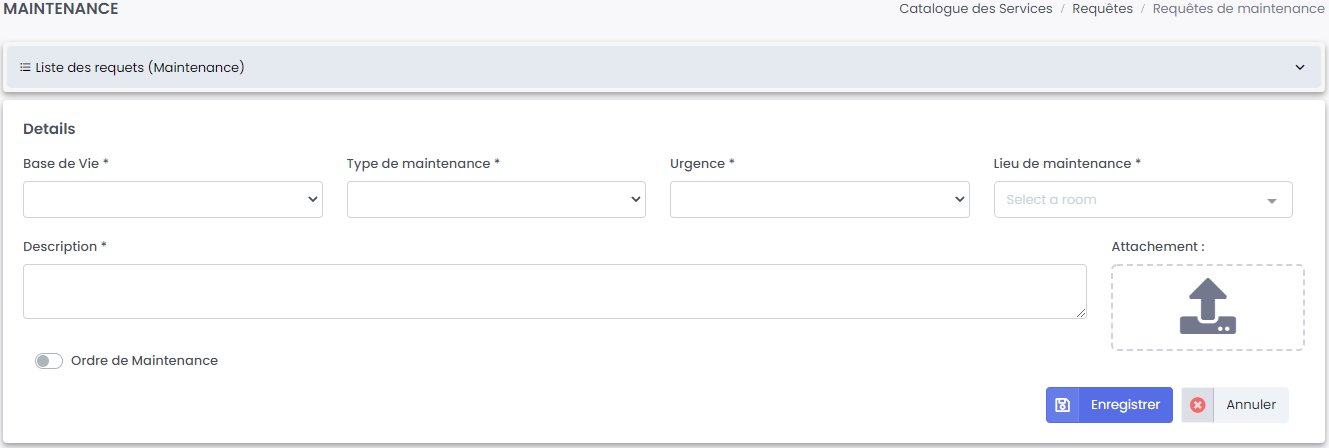Click the Ordre de Maintenance label text
The width and height of the screenshot is (1329, 448).
[144, 361]
